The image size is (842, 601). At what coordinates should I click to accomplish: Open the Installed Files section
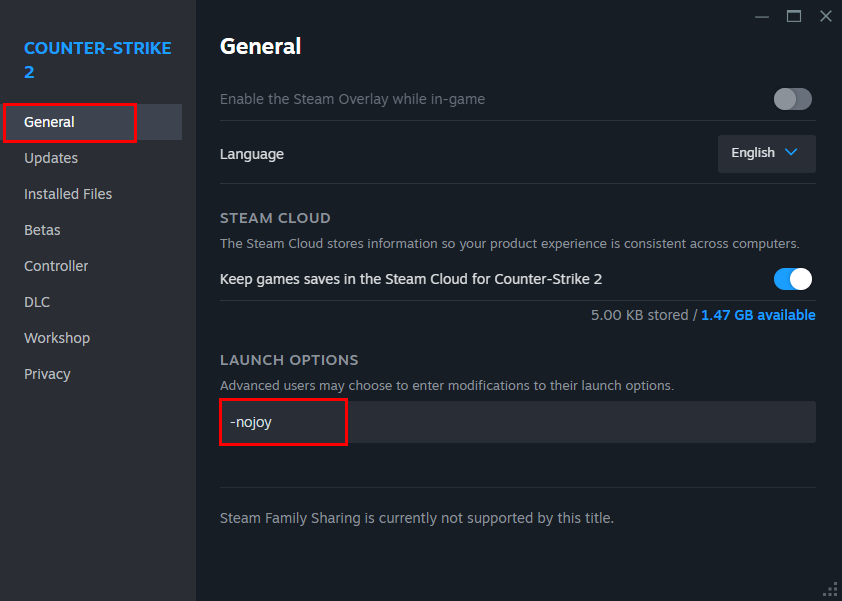tap(68, 194)
